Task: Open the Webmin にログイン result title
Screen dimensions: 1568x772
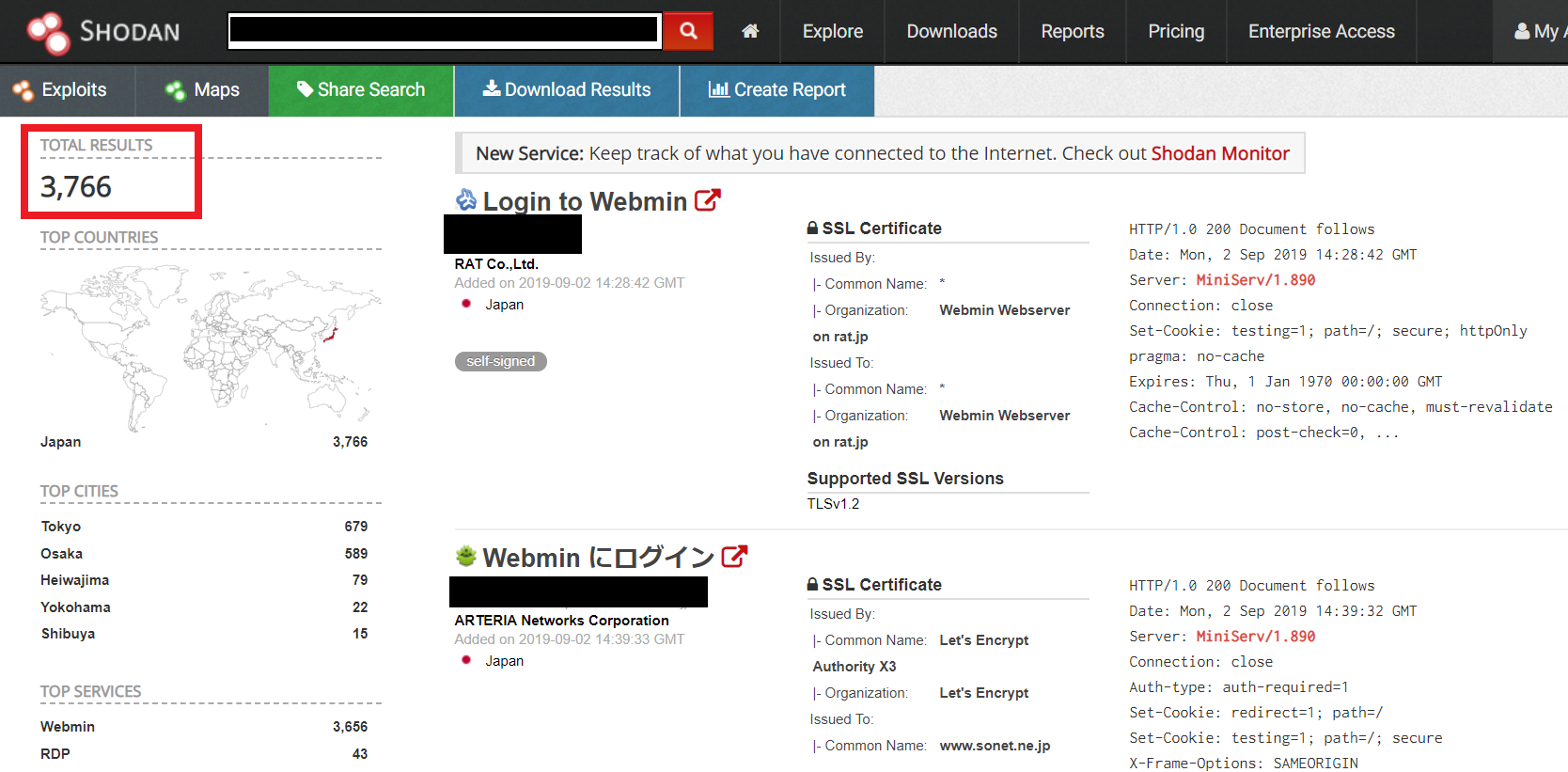Action: [x=599, y=558]
